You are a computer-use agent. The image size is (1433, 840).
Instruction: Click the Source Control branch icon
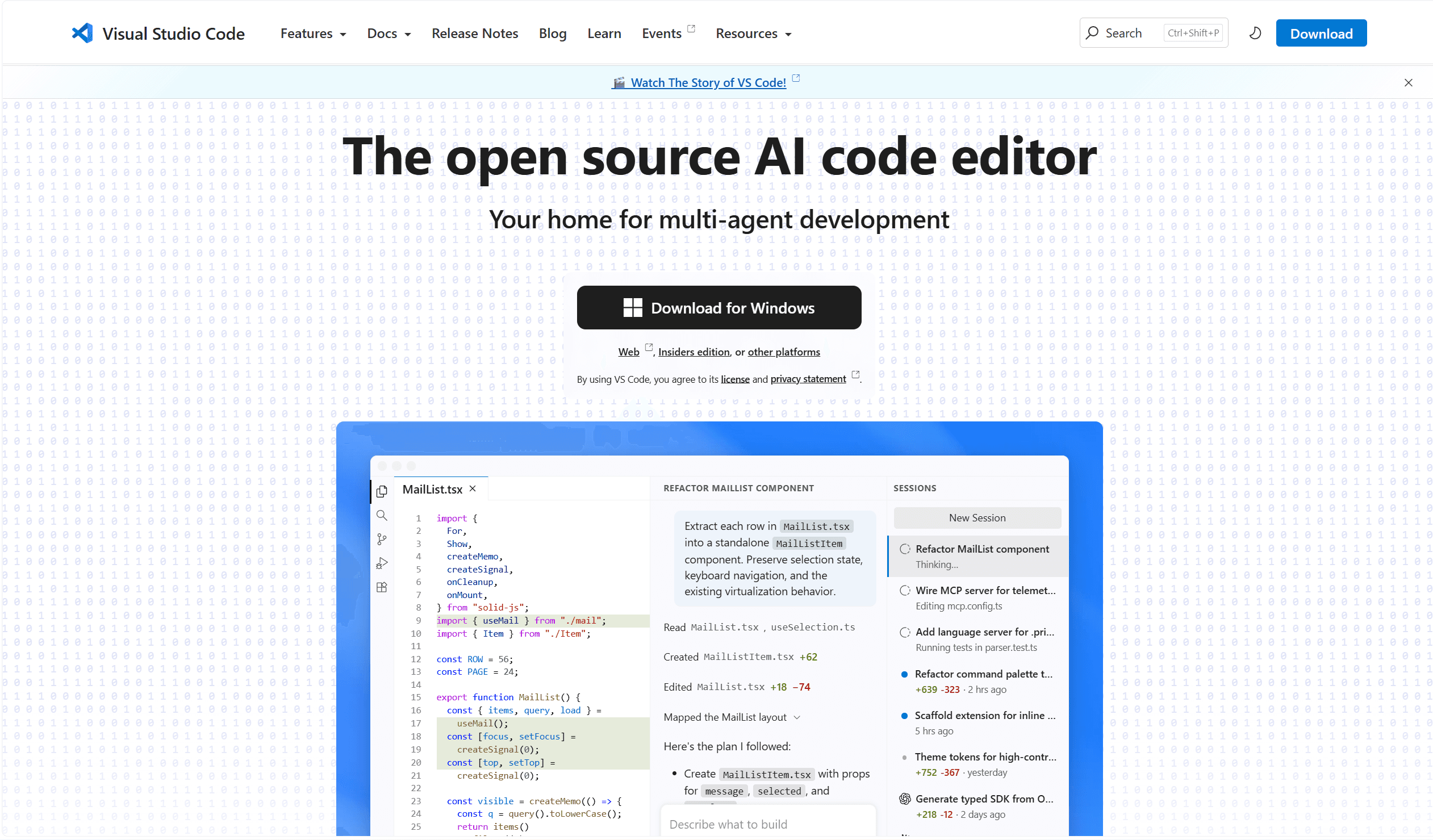382,539
